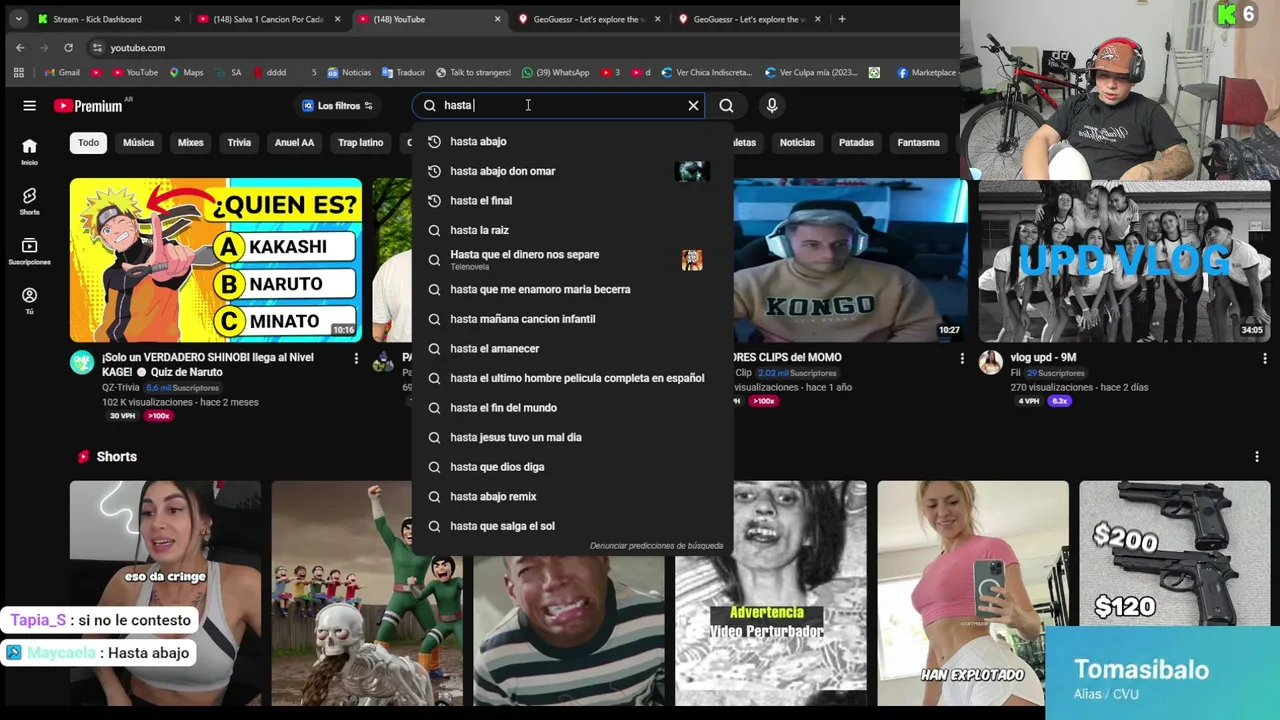Open the Marketplace bookmark

point(927,72)
